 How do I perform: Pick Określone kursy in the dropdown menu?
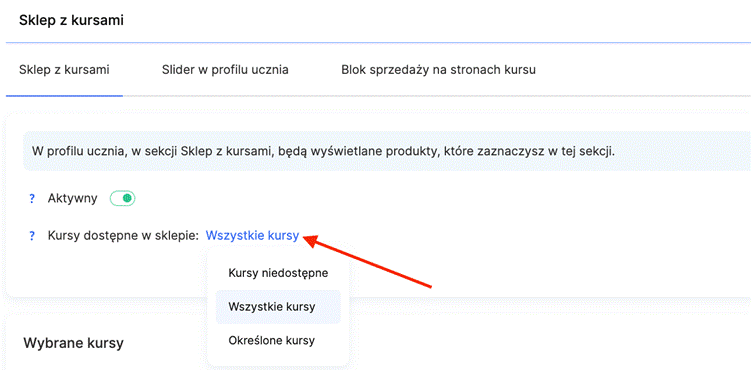(278, 341)
